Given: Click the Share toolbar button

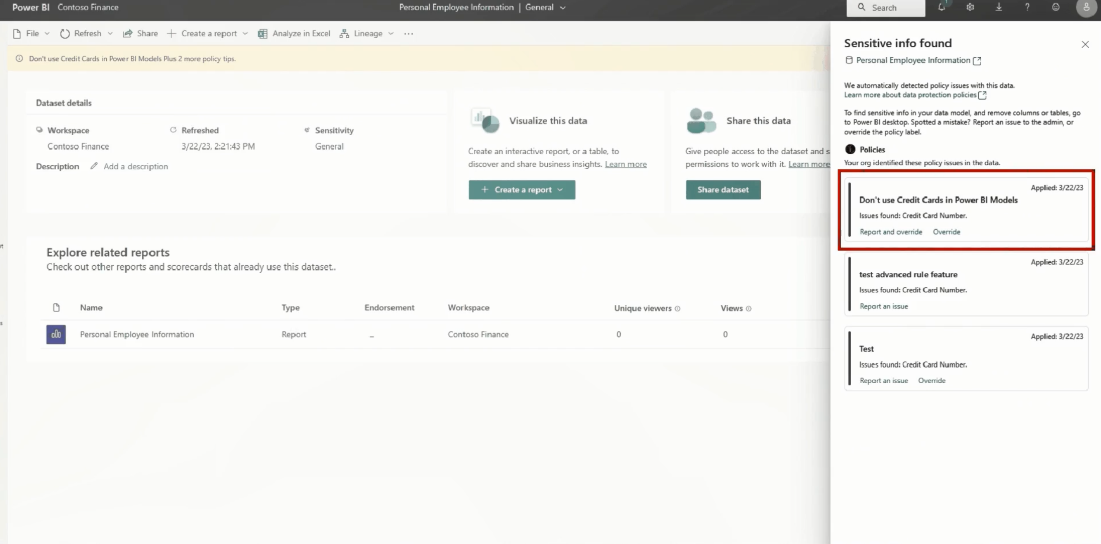Looking at the screenshot, I should [140, 33].
